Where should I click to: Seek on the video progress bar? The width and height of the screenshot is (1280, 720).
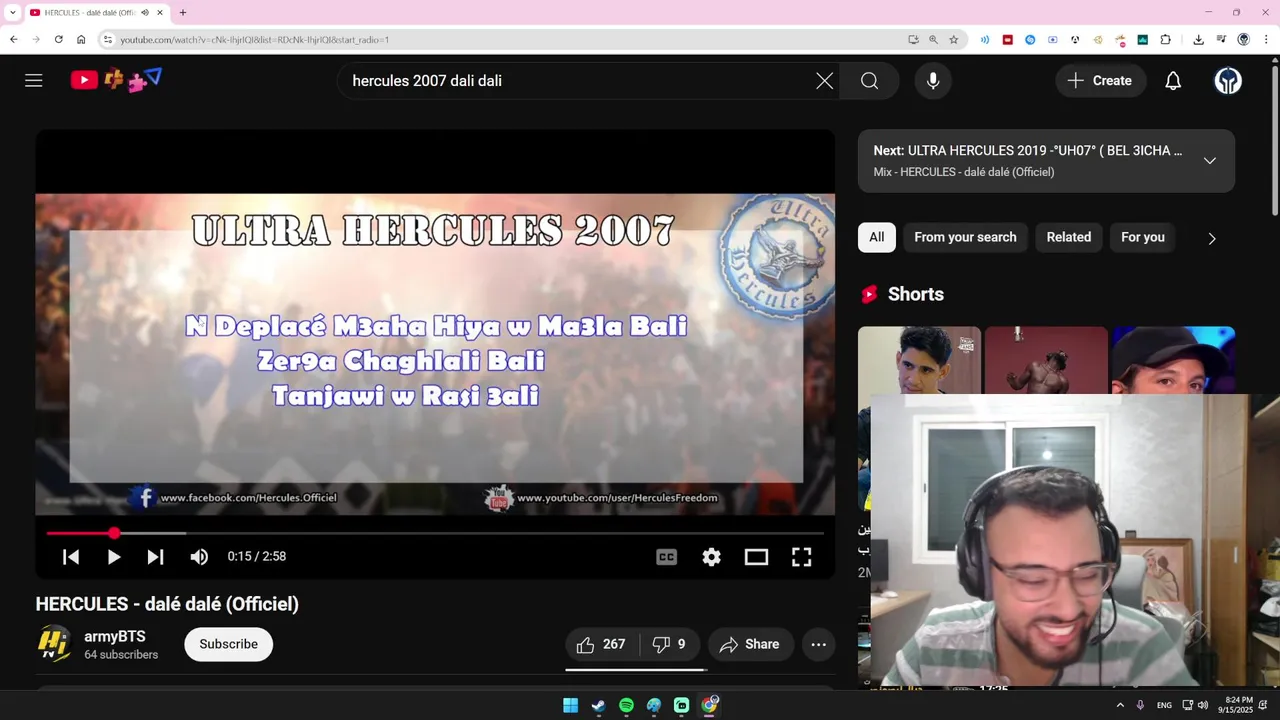tap(435, 534)
